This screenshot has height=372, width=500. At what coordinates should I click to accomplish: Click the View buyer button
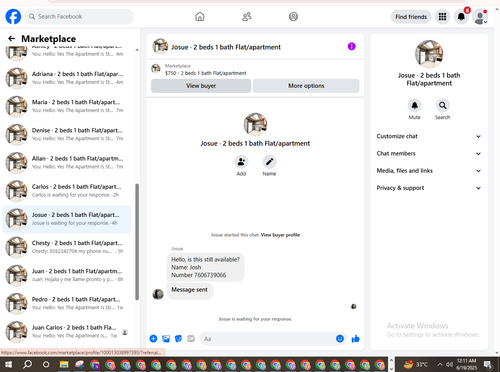(201, 86)
